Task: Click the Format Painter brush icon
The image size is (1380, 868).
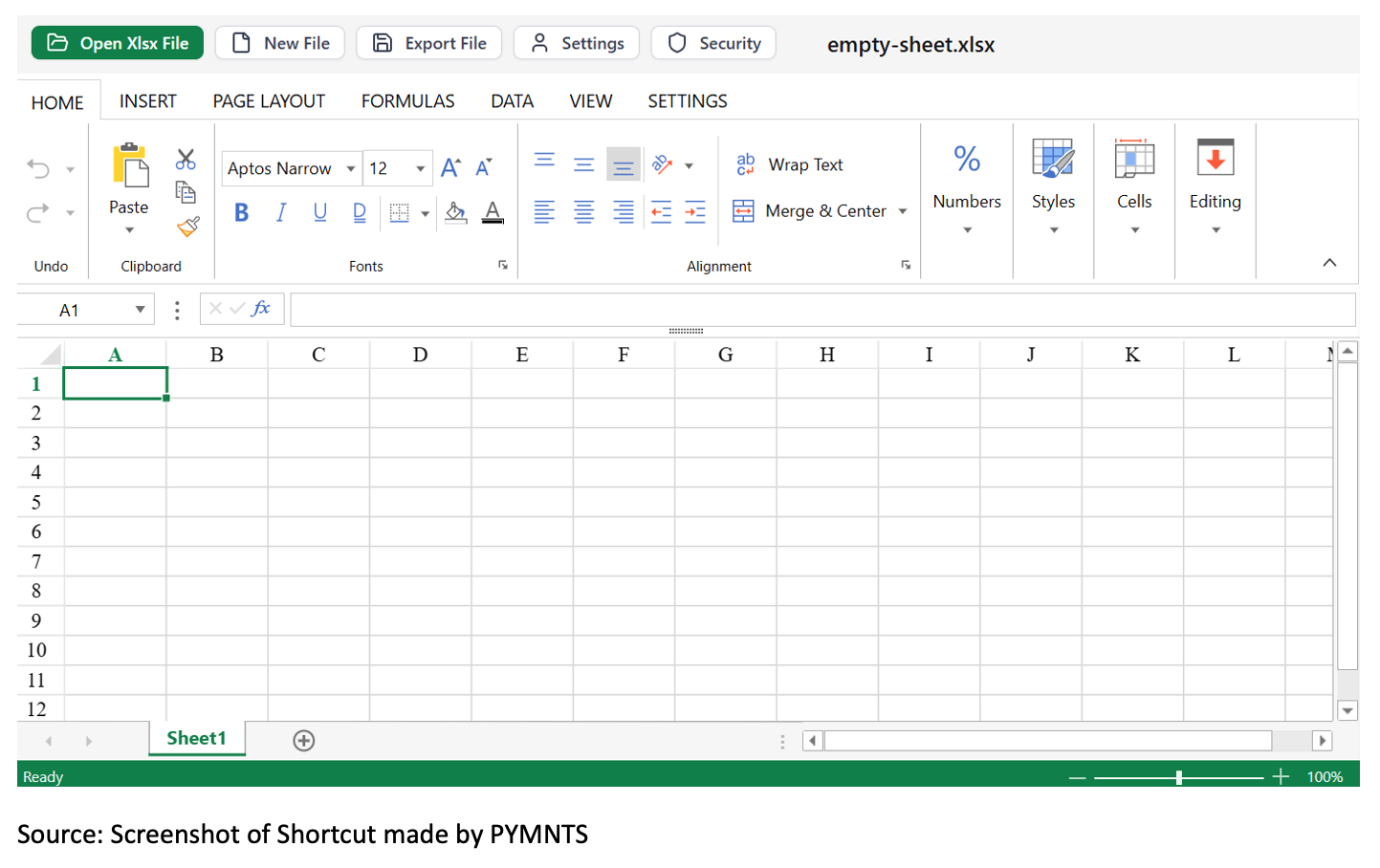Action: (x=187, y=227)
